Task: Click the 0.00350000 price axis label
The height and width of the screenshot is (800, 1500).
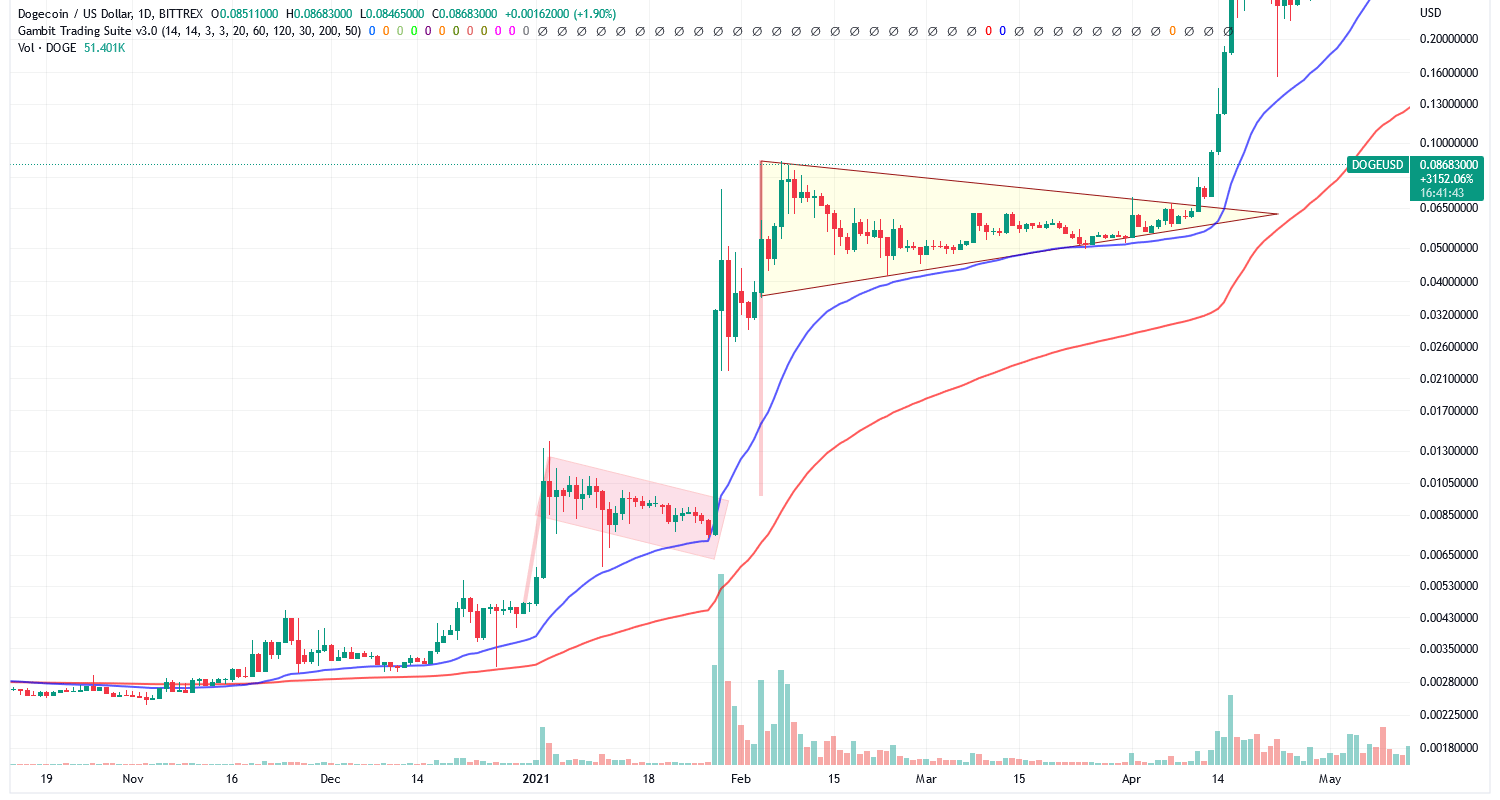Action: (1450, 649)
